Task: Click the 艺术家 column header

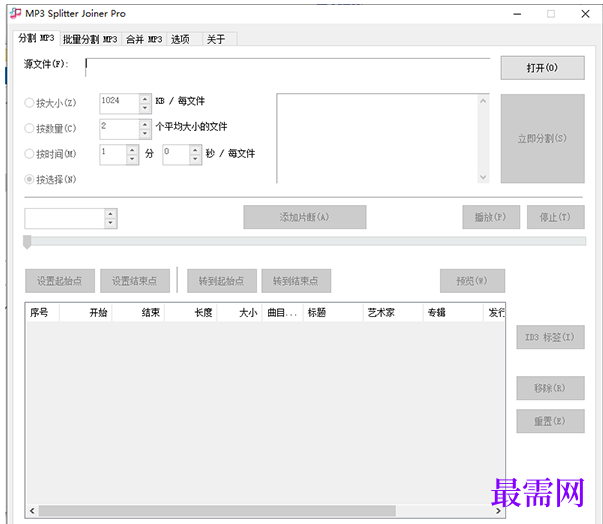Action: pos(393,313)
